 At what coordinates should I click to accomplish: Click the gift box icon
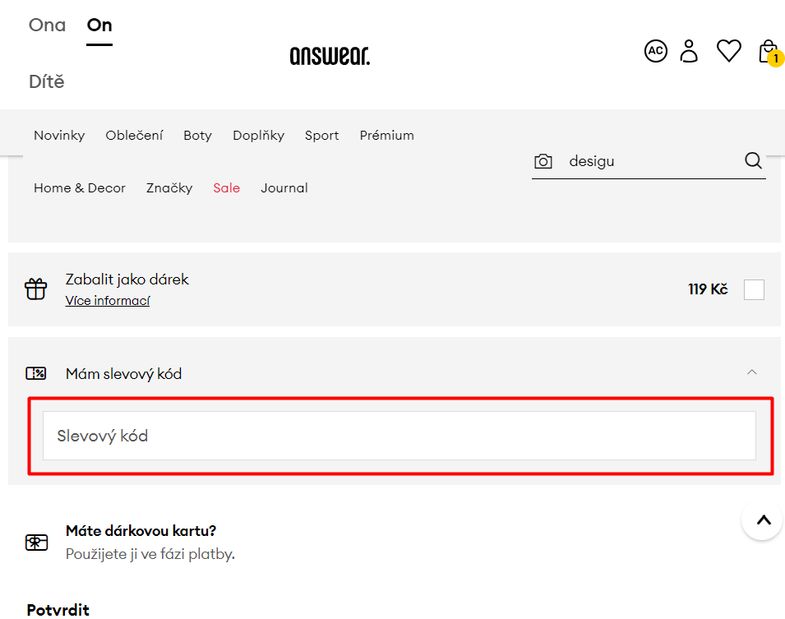(36, 289)
